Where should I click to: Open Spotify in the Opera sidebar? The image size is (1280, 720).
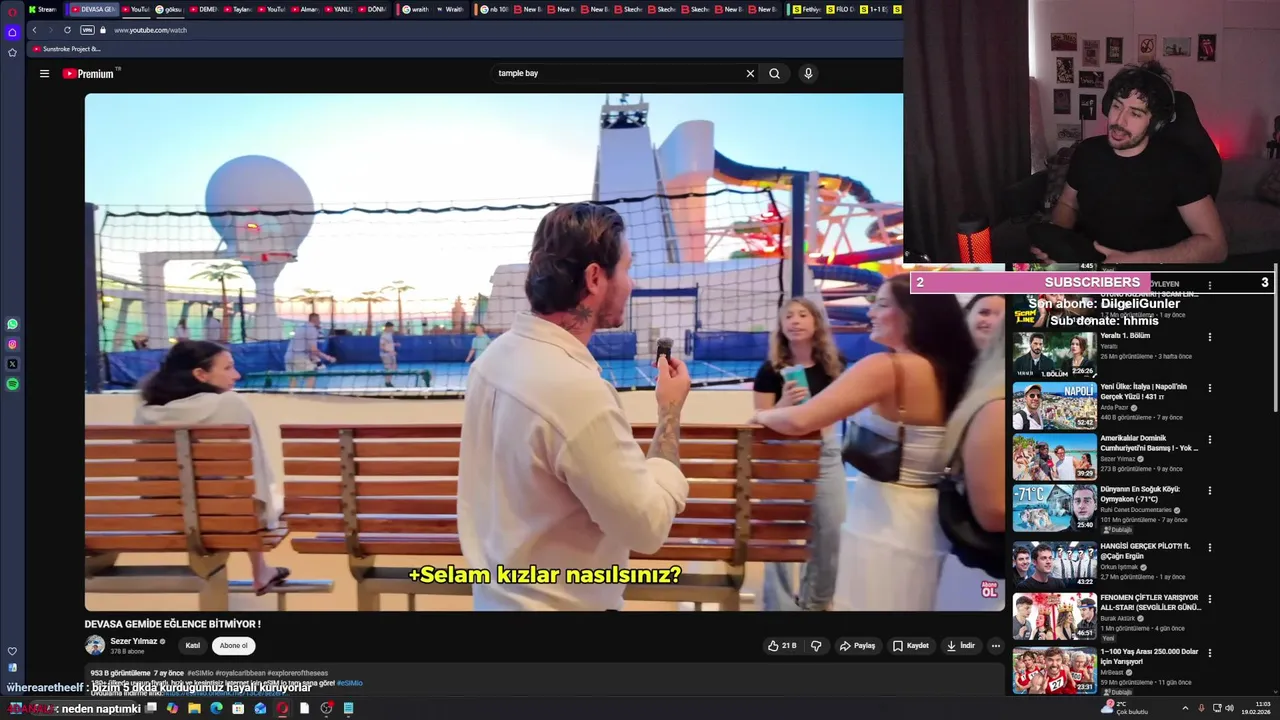tap(12, 384)
